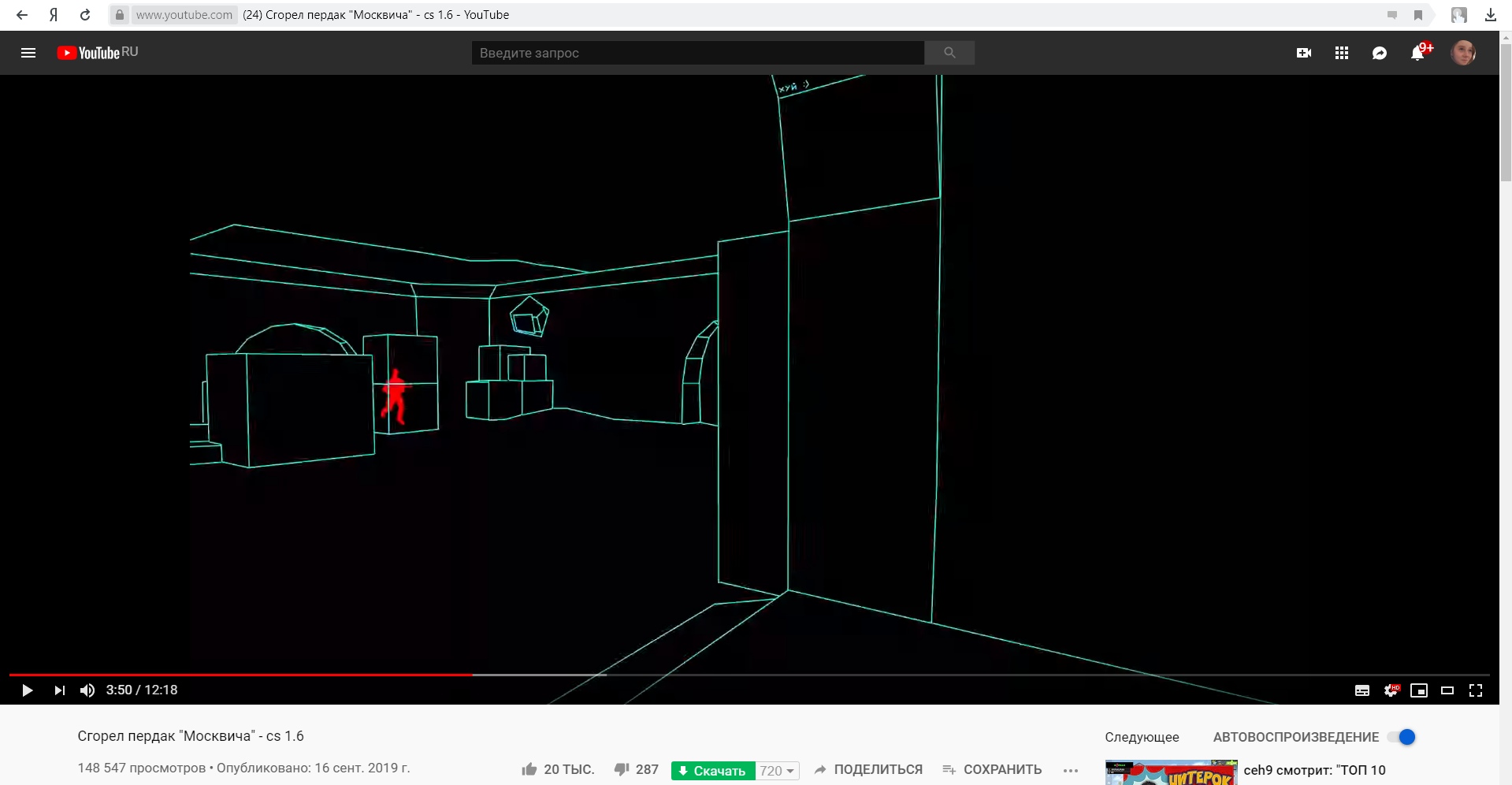Open the hamburger guide menu
Screen dimensions: 1512x785
pos(28,53)
